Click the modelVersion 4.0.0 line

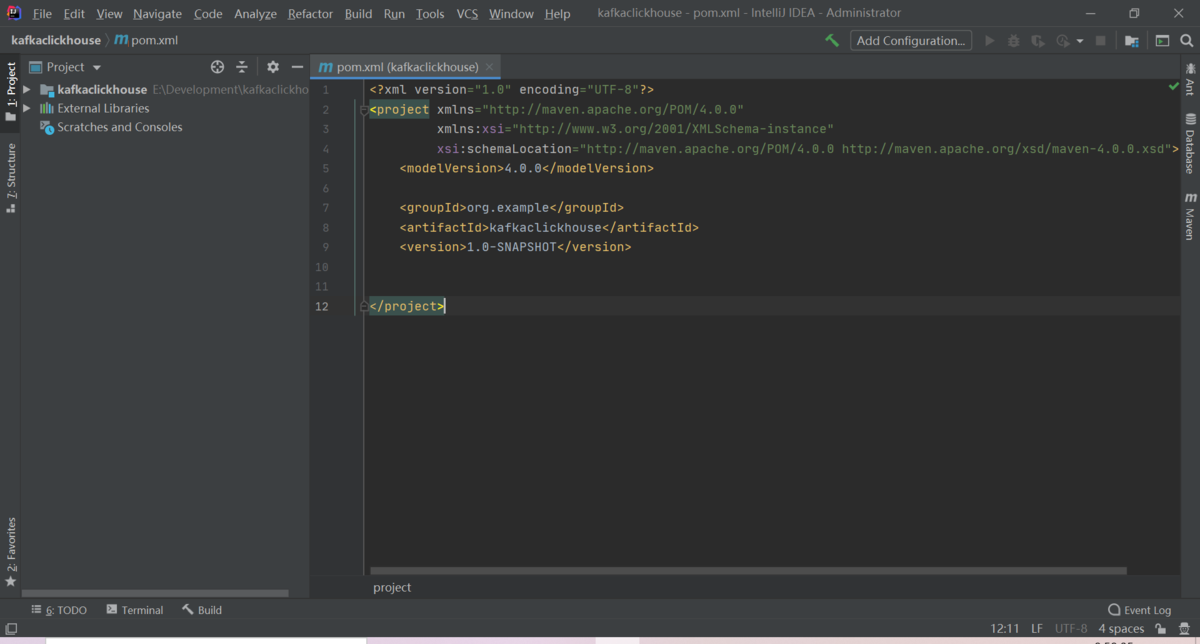click(526, 169)
